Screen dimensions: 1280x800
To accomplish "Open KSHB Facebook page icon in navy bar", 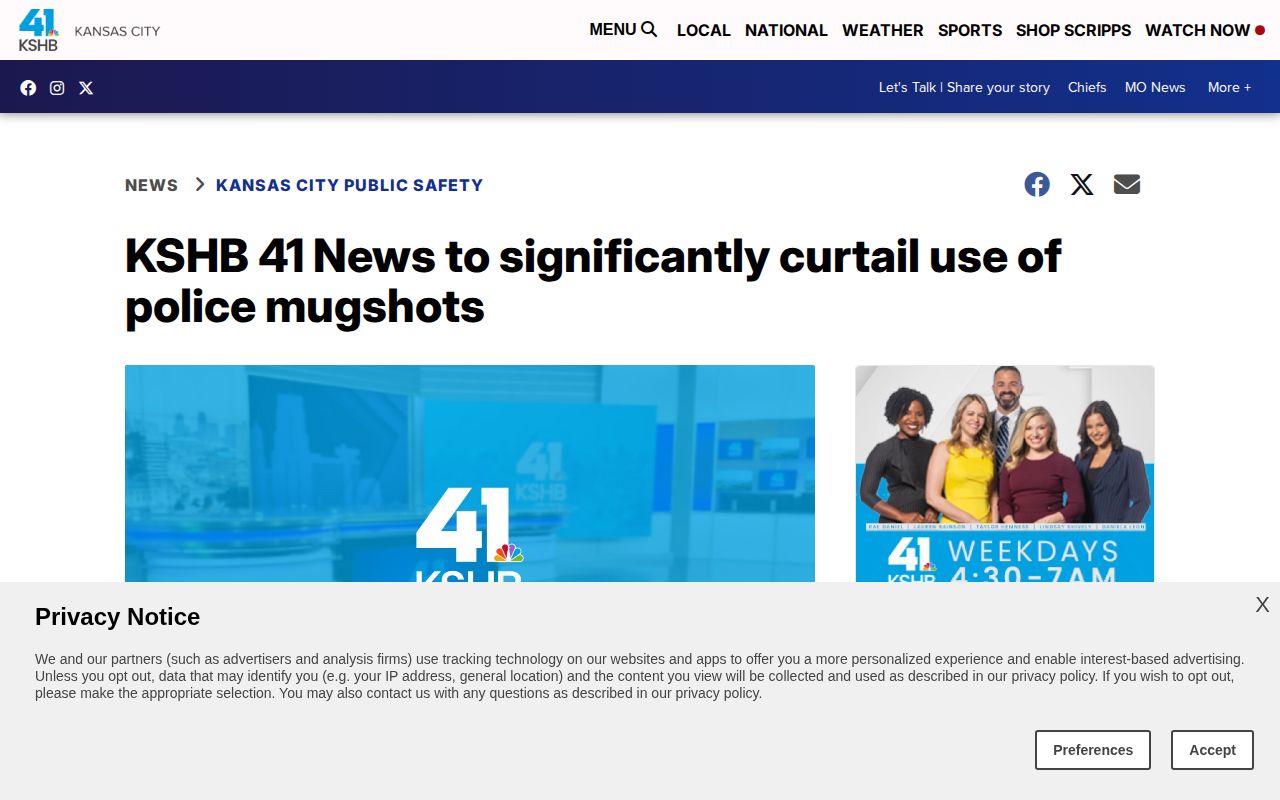I will coord(28,88).
